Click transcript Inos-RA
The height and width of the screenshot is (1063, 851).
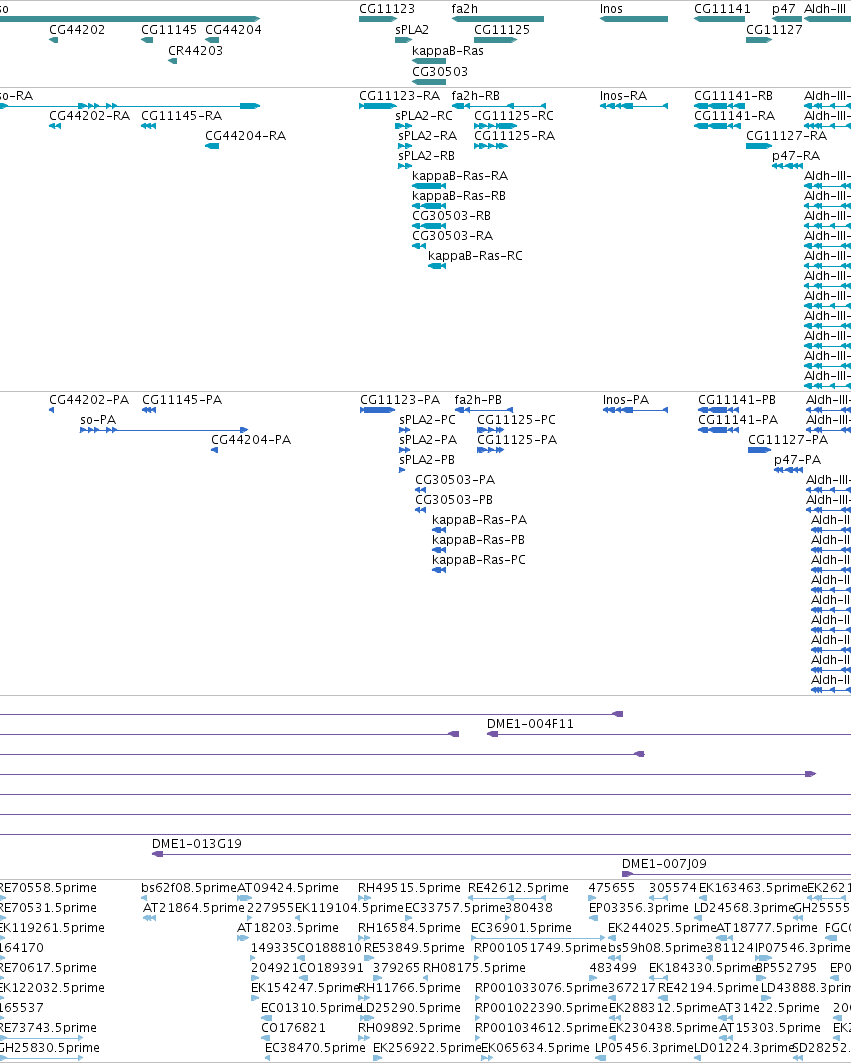623,96
